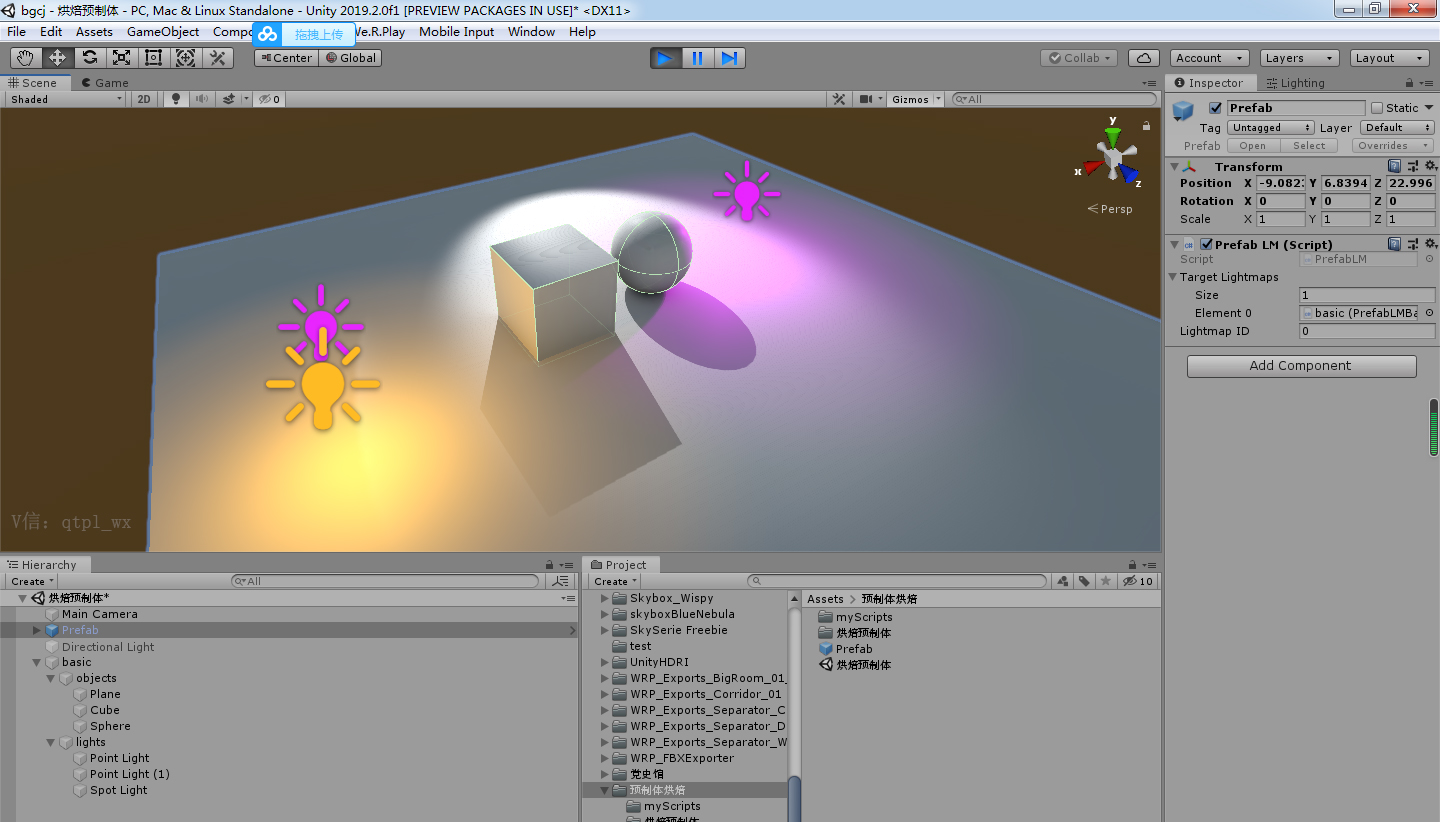Screen dimensions: 1440x822
Task: Open the GameObject menu
Action: 165,31
